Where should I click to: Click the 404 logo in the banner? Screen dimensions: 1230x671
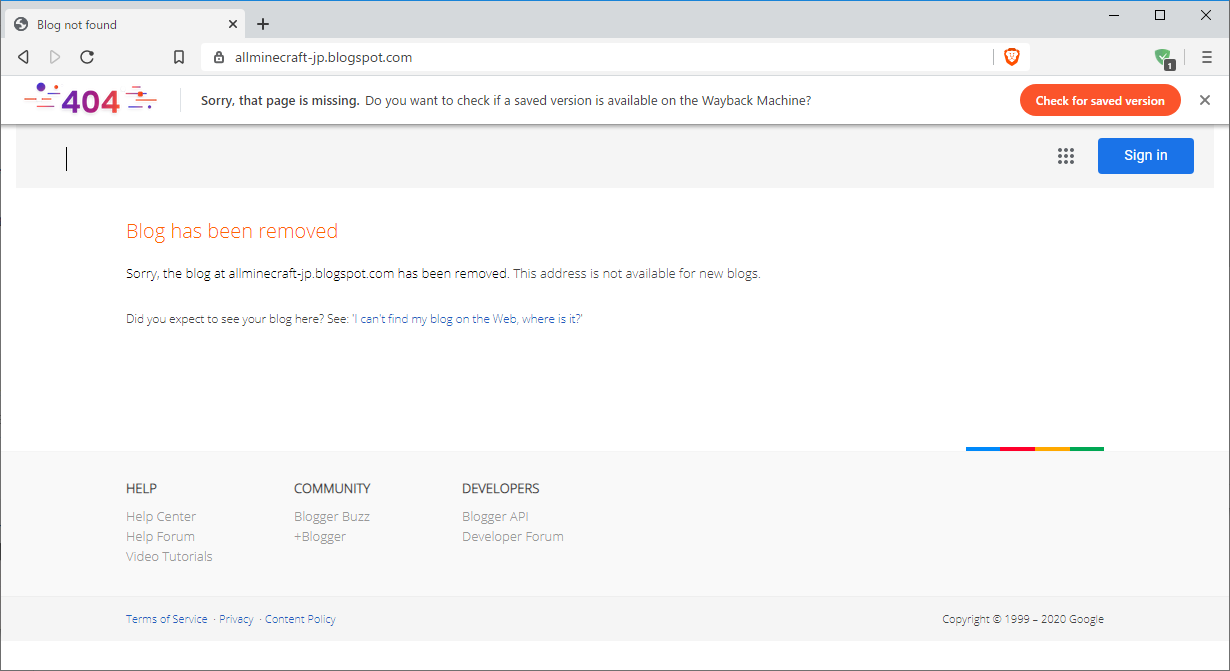[x=90, y=99]
